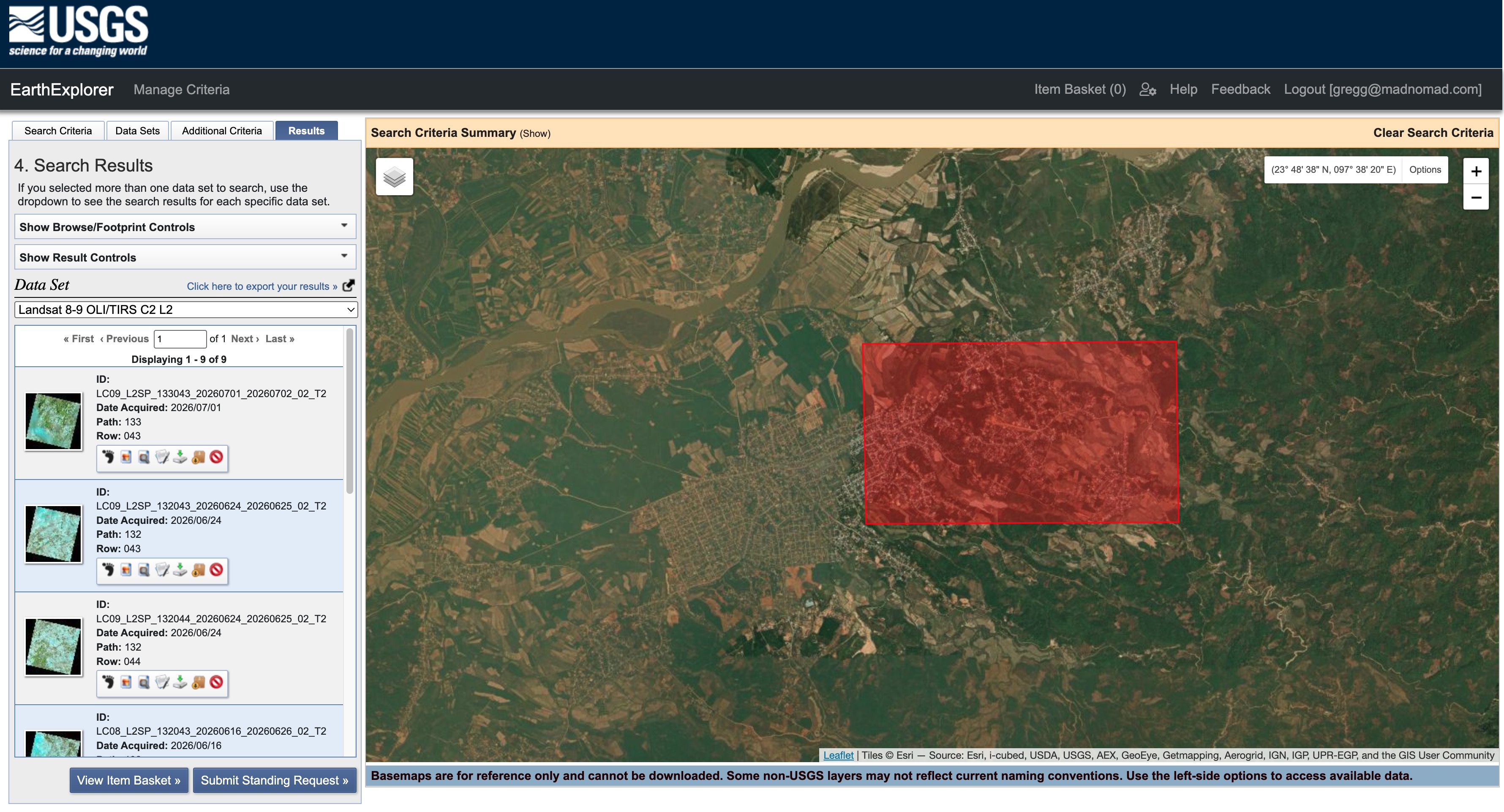1504x812 pixels.
Task: Open the Landsat 8-9 OLI/TIRS dataset dropdown
Action: coord(185,309)
